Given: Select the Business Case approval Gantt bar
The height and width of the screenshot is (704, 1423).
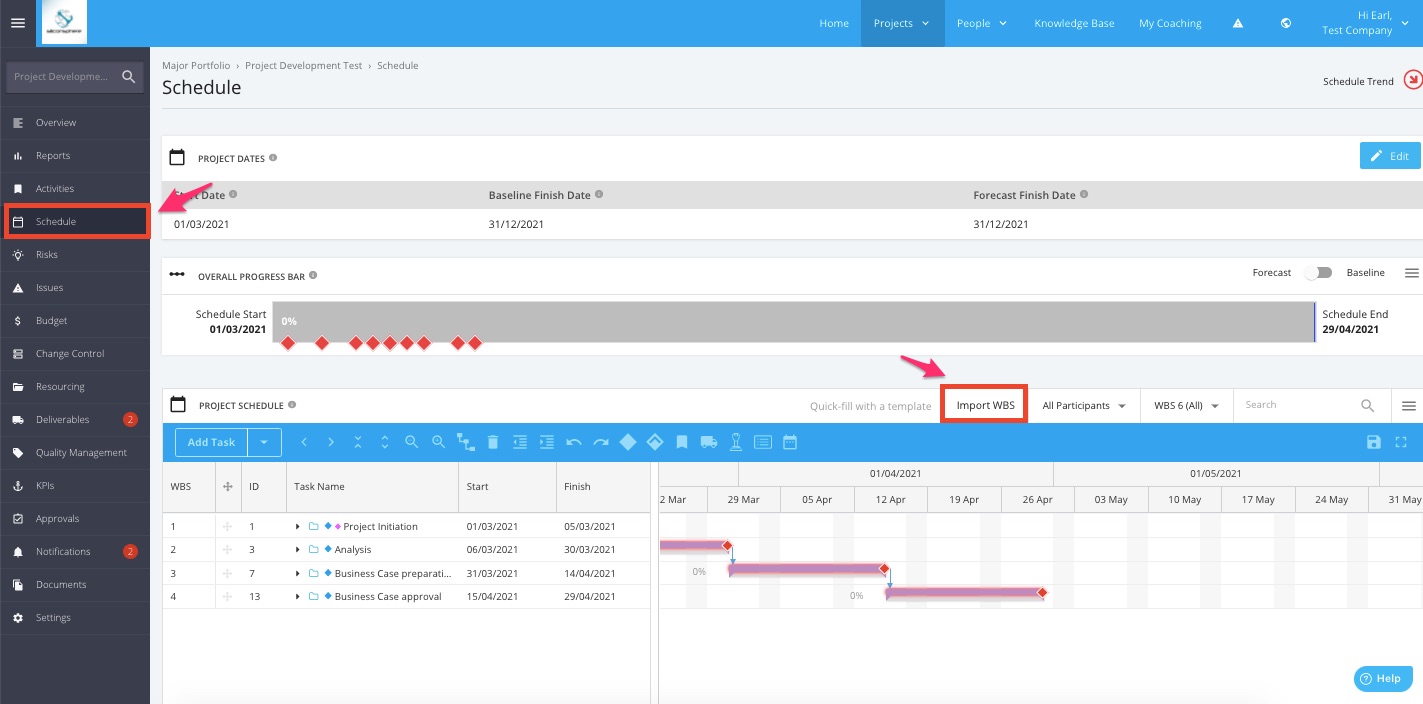Looking at the screenshot, I should [x=964, y=593].
